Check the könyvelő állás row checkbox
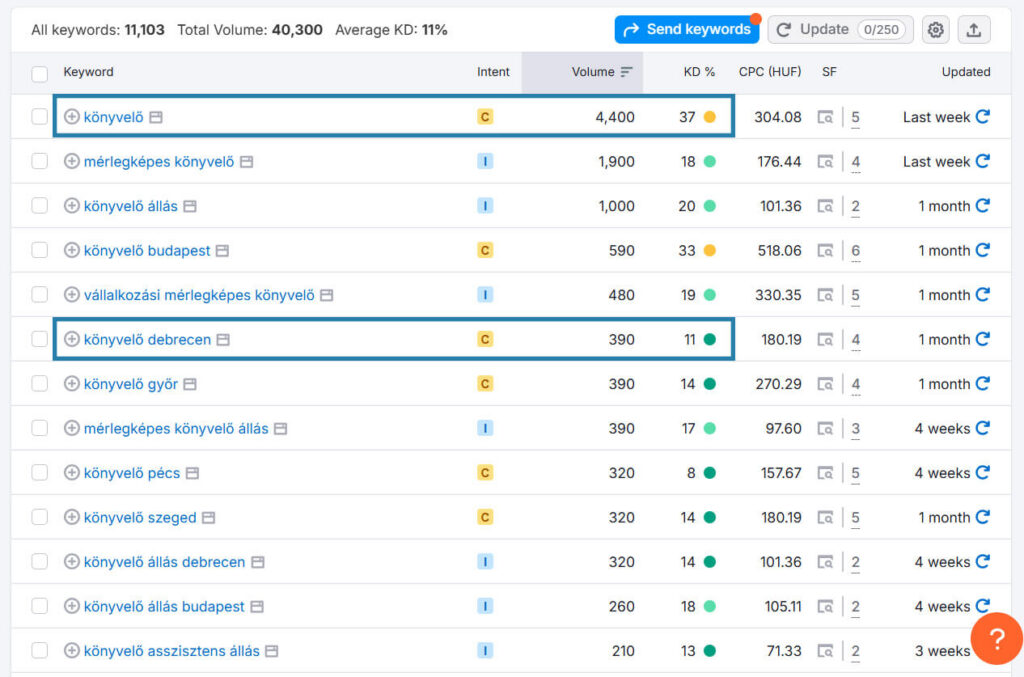This screenshot has width=1024, height=677. pyautogui.click(x=40, y=206)
